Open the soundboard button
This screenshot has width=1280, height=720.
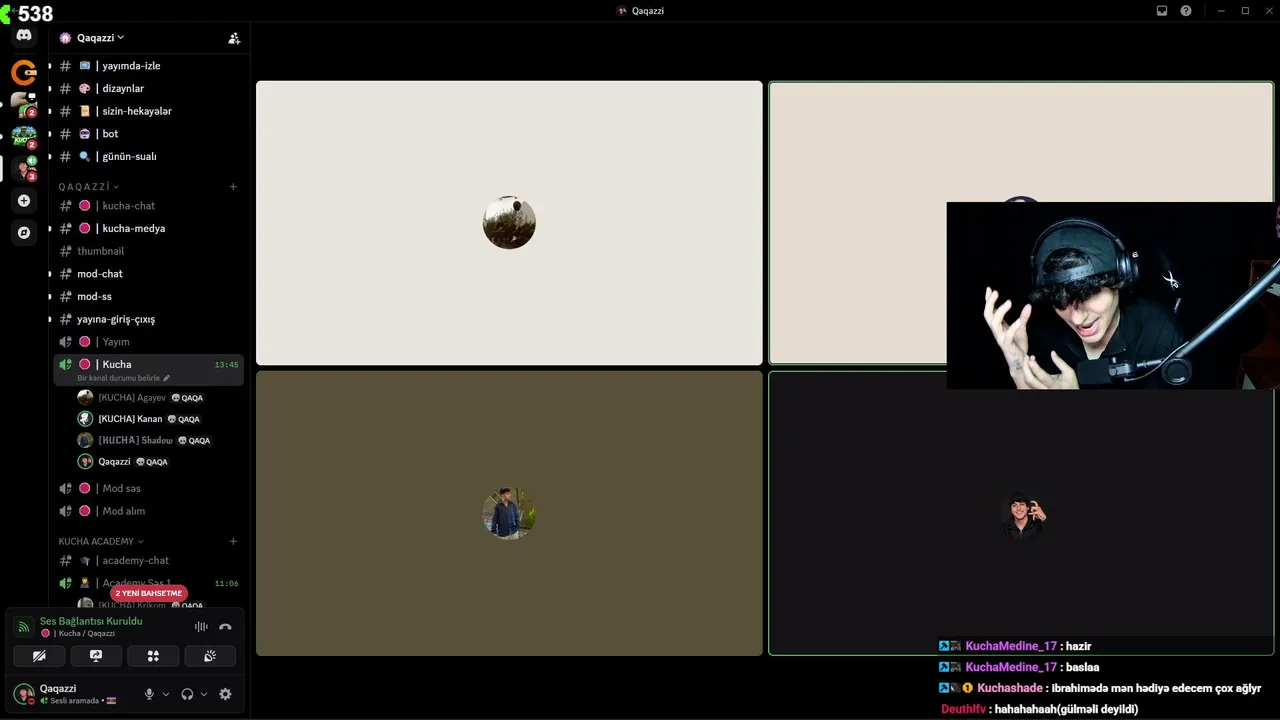tap(210, 656)
